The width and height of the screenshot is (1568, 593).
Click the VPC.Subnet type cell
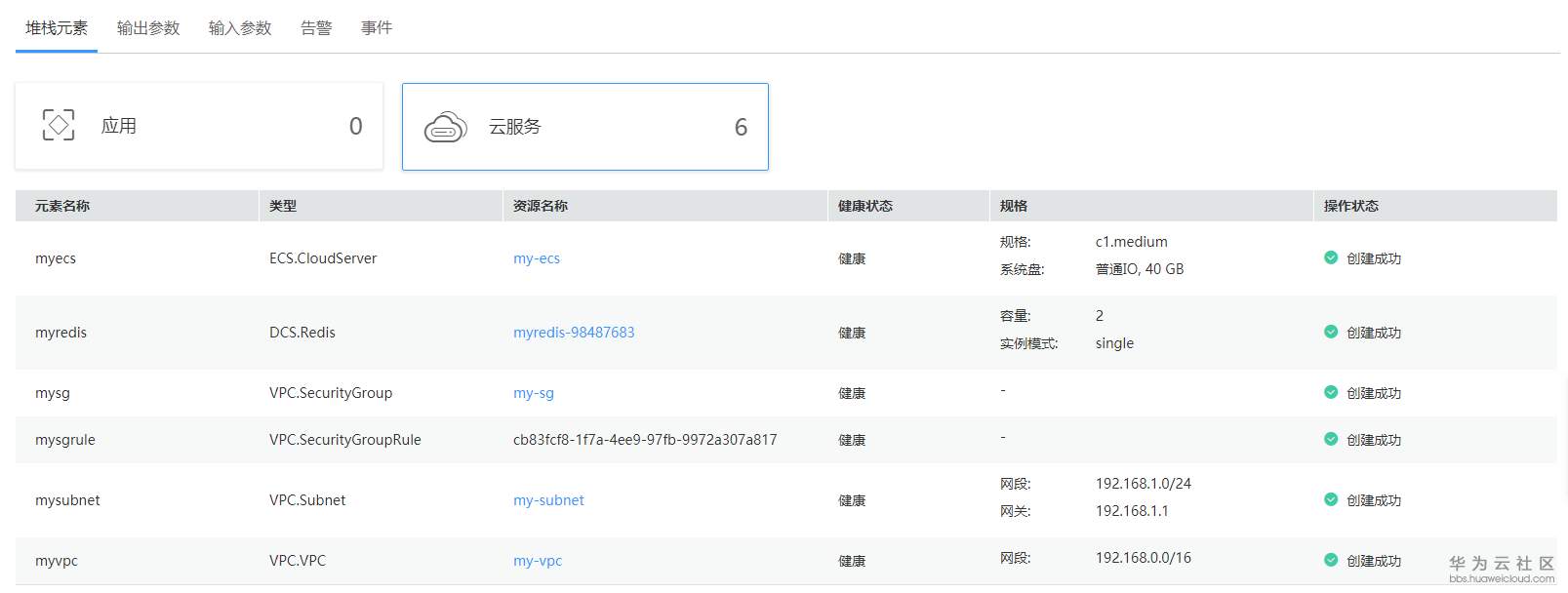[307, 500]
